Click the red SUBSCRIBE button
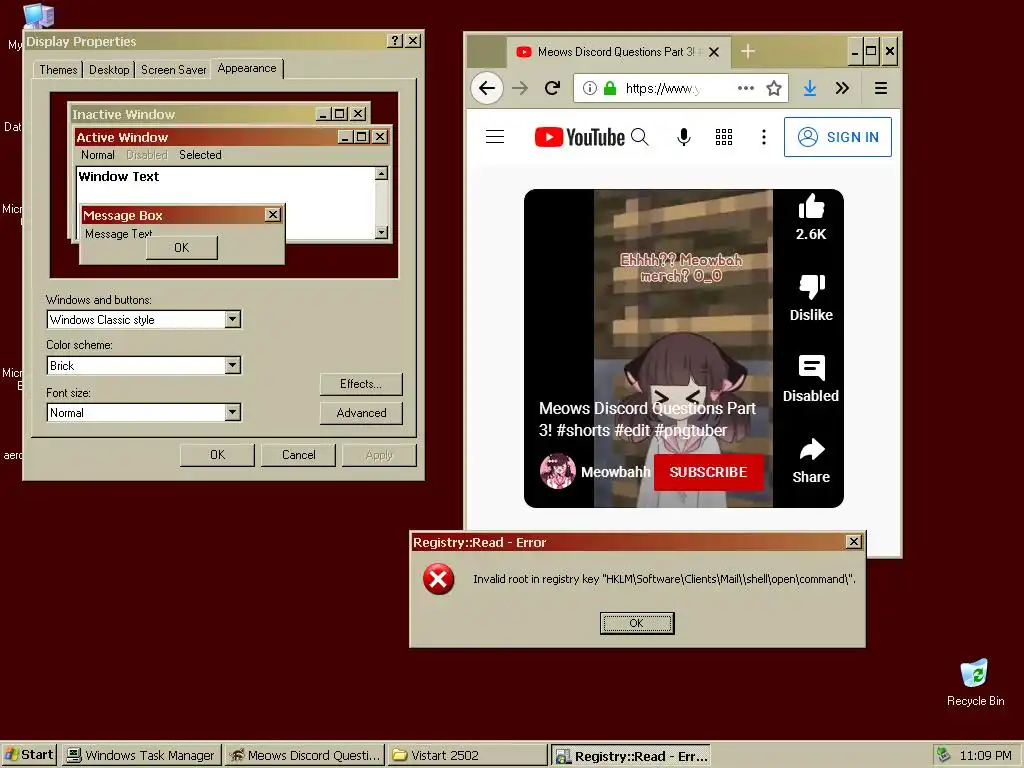This screenshot has width=1024, height=768. pyautogui.click(x=709, y=472)
